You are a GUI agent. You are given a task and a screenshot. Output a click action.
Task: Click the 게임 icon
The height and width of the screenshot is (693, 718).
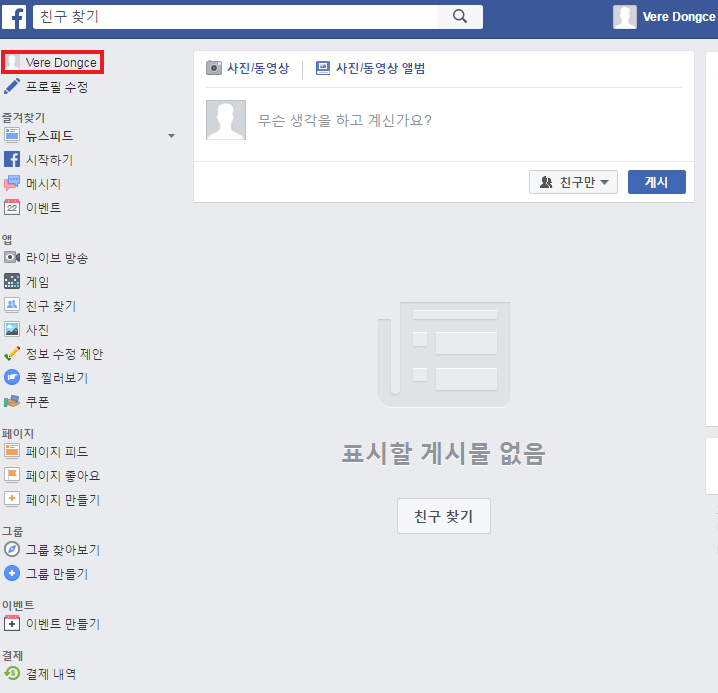tap(12, 281)
